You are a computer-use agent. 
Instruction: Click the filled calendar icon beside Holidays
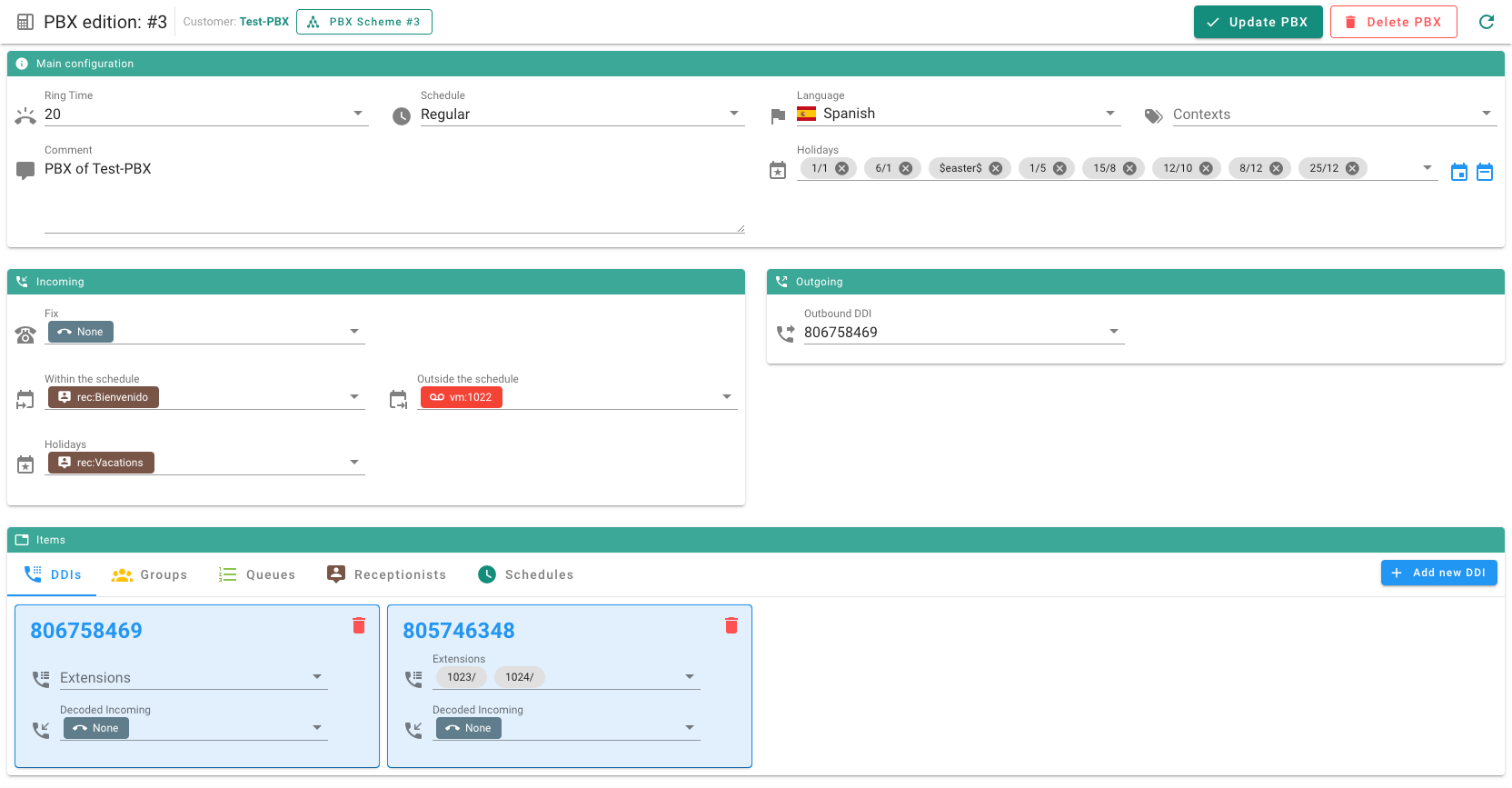click(x=1459, y=172)
